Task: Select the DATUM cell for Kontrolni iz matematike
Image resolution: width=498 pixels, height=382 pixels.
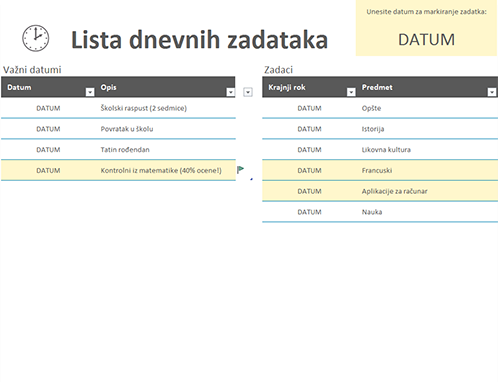Action: pos(48,170)
